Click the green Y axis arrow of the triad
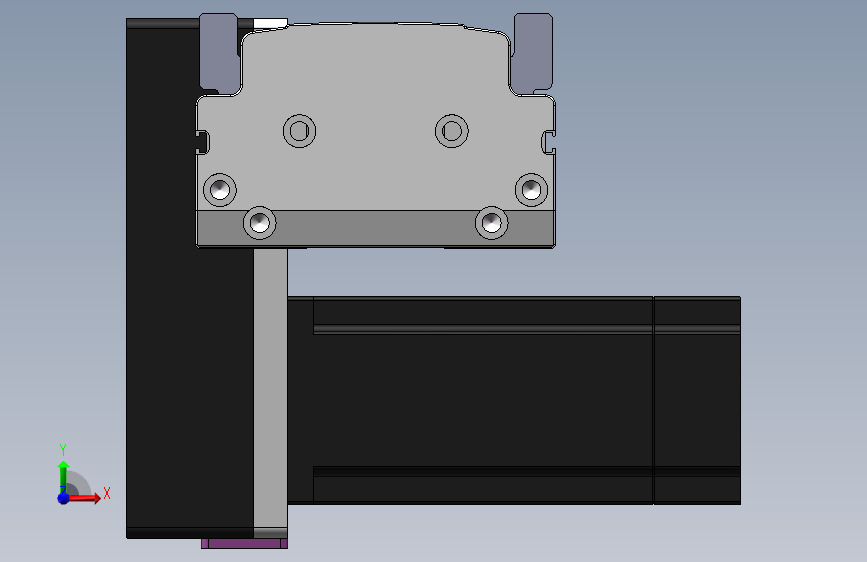 [64, 477]
